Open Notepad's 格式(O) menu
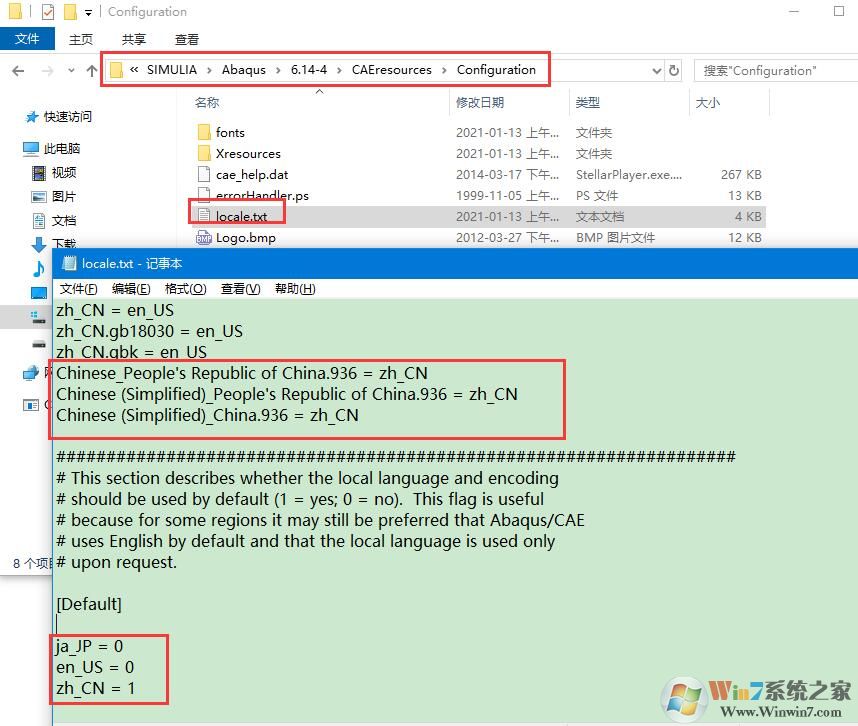Screen dimensions: 858x726 [x=185, y=289]
